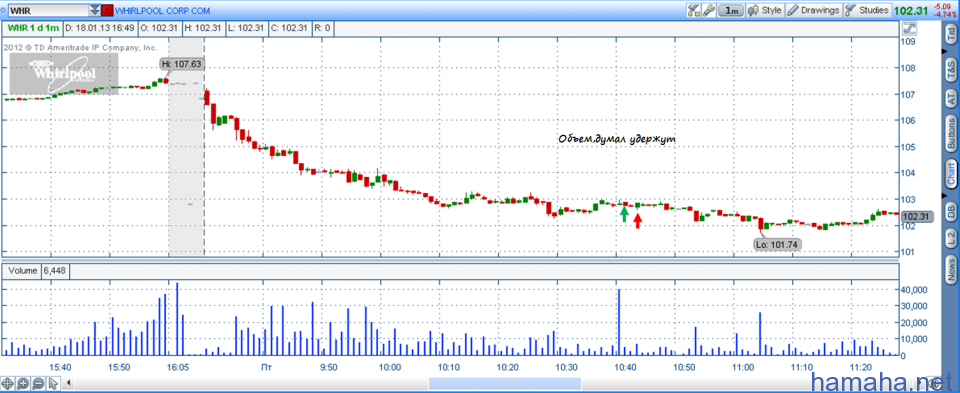This screenshot has width=960, height=393.
Task: Select the pointer cursor tool
Action: tap(53, 384)
